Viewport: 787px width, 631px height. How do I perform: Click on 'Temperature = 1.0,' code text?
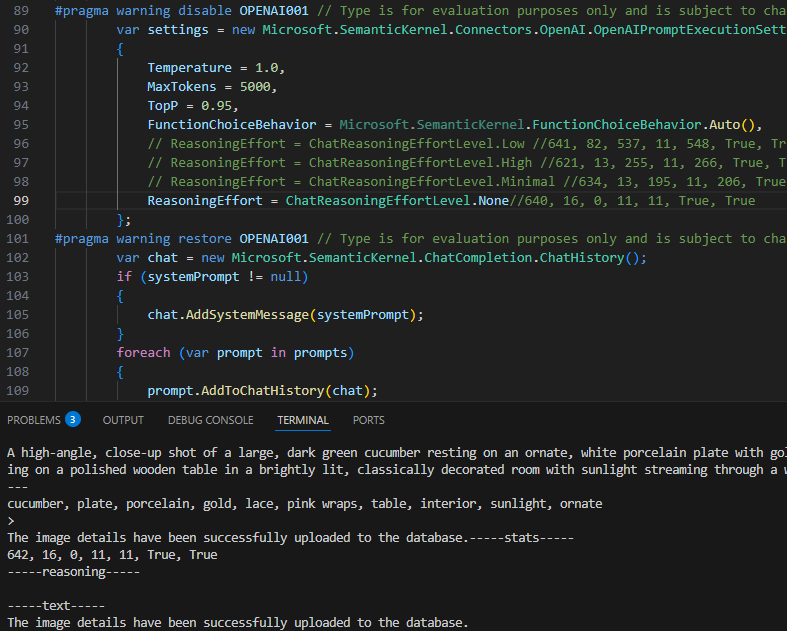tap(216, 68)
